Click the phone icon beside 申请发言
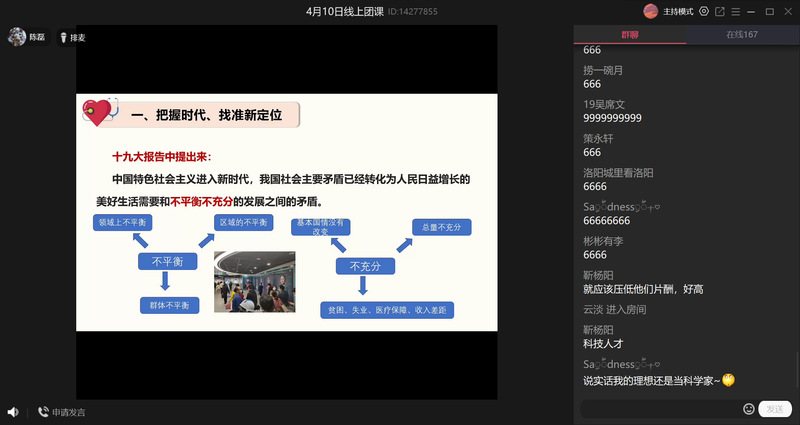The width and height of the screenshot is (800, 425). [43, 411]
